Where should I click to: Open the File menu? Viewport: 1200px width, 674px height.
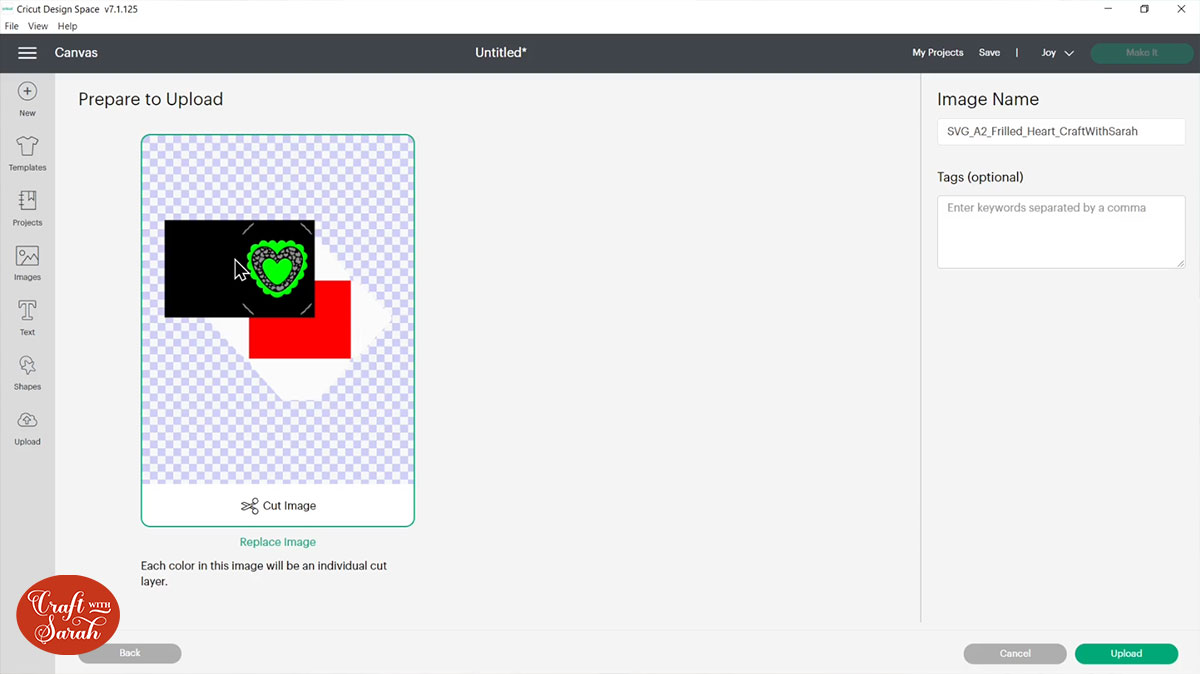click(11, 25)
